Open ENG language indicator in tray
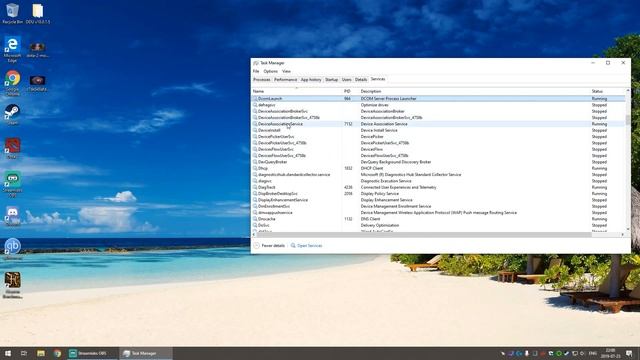640x360 pixels. tap(593, 353)
